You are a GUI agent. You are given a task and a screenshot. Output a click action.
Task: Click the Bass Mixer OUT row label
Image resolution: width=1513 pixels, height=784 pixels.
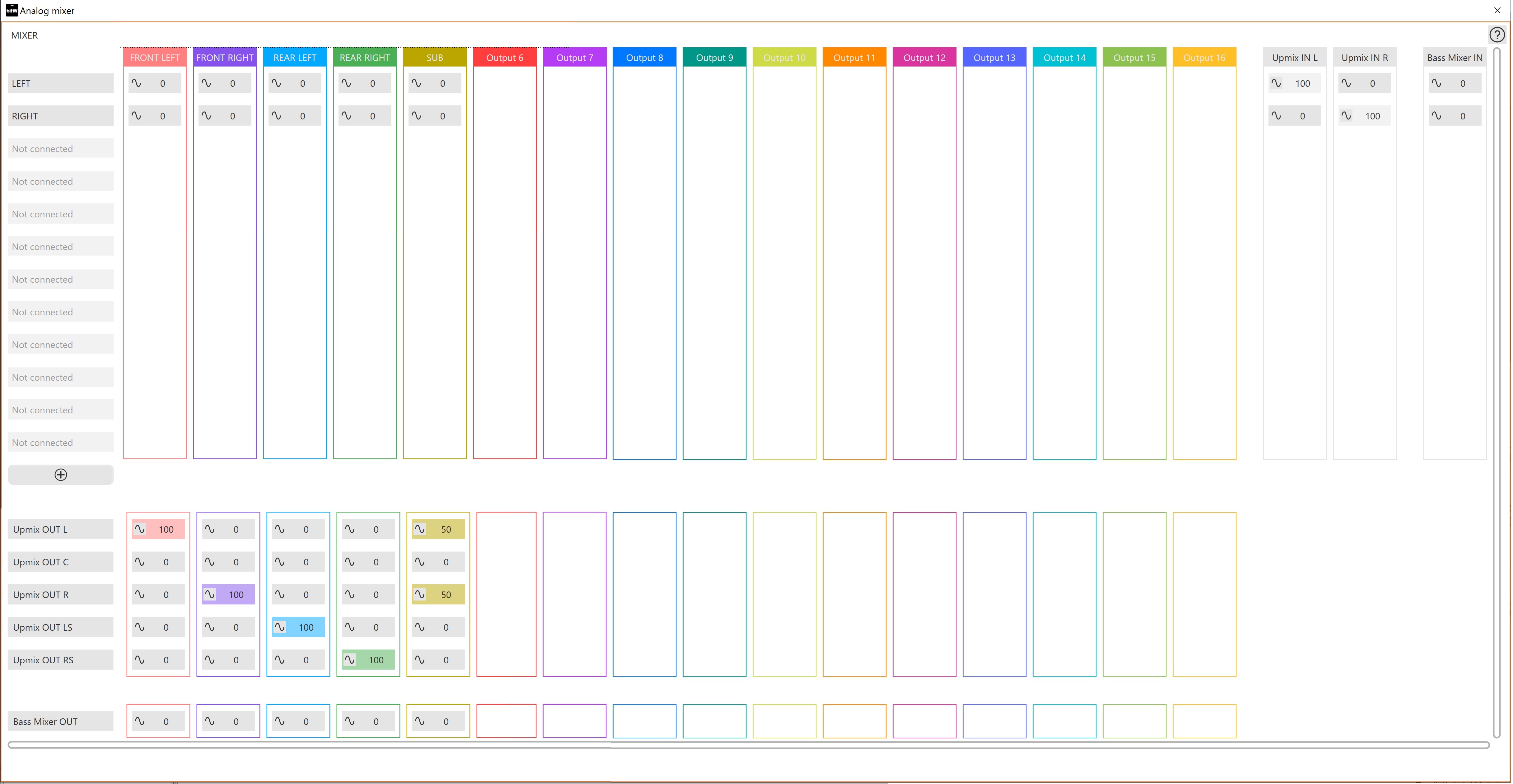pos(60,721)
